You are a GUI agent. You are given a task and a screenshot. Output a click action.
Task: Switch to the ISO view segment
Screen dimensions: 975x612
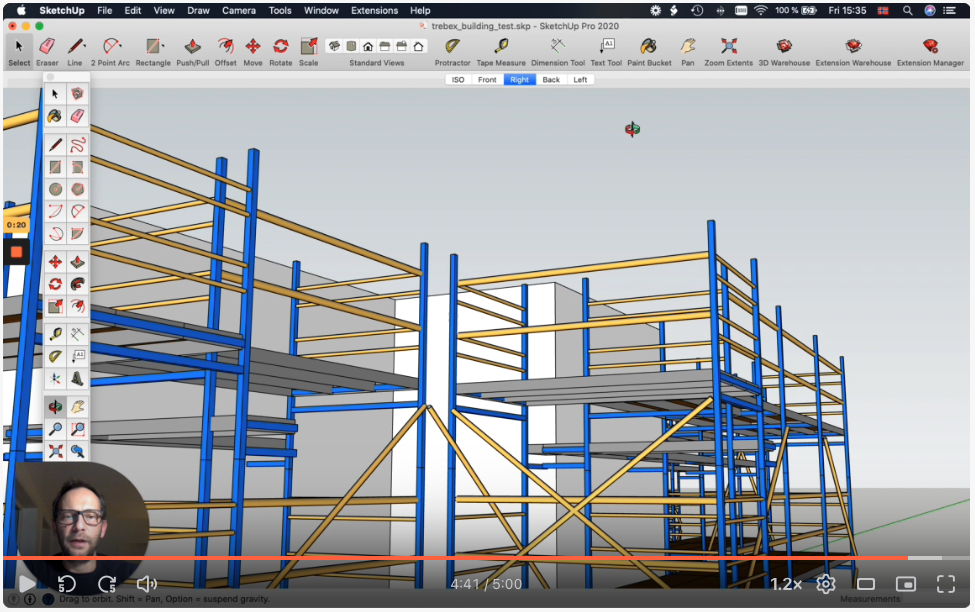(x=458, y=80)
